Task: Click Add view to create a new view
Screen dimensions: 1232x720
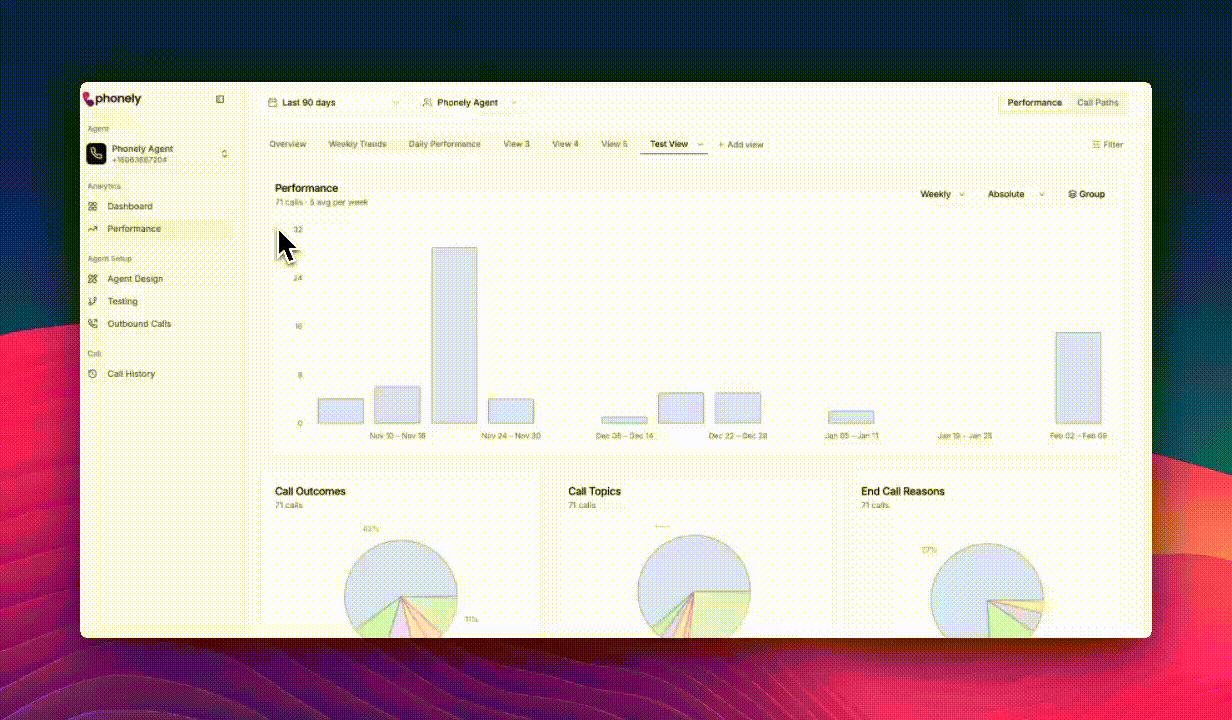Action: [741, 144]
